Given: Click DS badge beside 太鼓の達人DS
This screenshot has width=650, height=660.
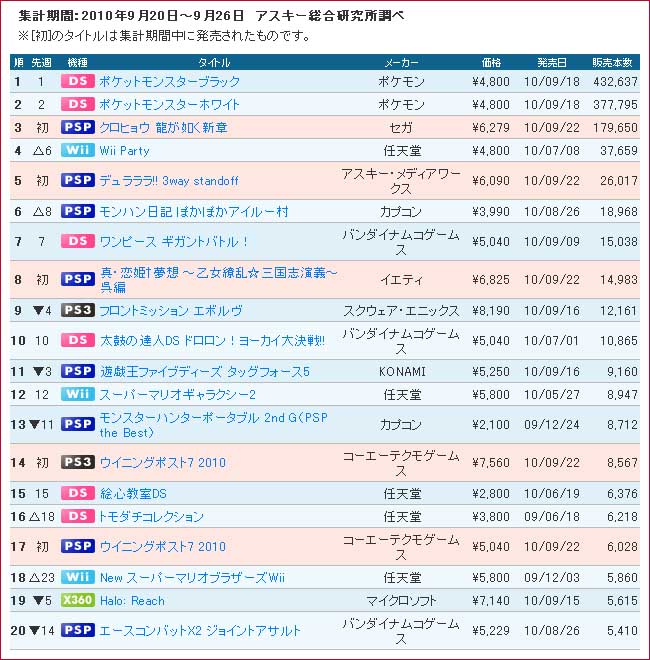Looking at the screenshot, I should click(x=78, y=340).
